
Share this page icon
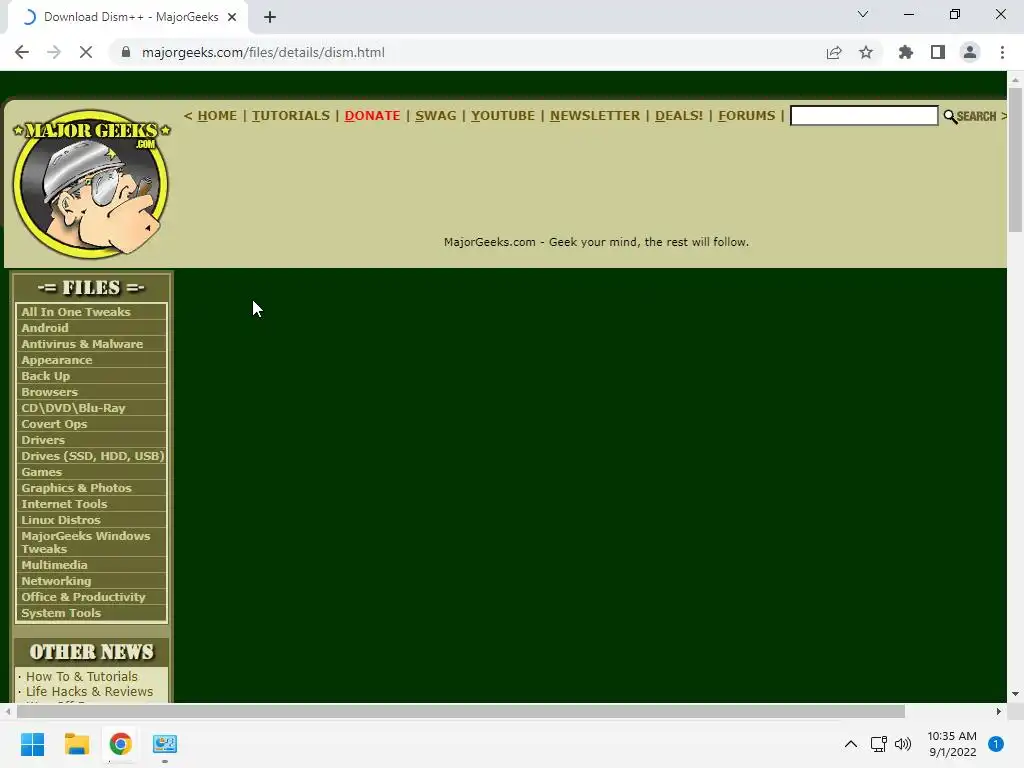(x=834, y=52)
